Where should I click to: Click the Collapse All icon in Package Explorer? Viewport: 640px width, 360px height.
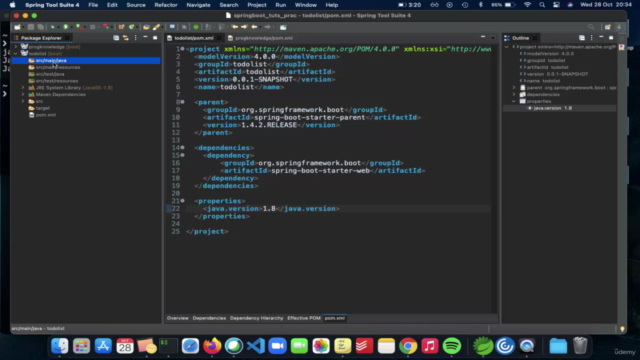click(116, 38)
